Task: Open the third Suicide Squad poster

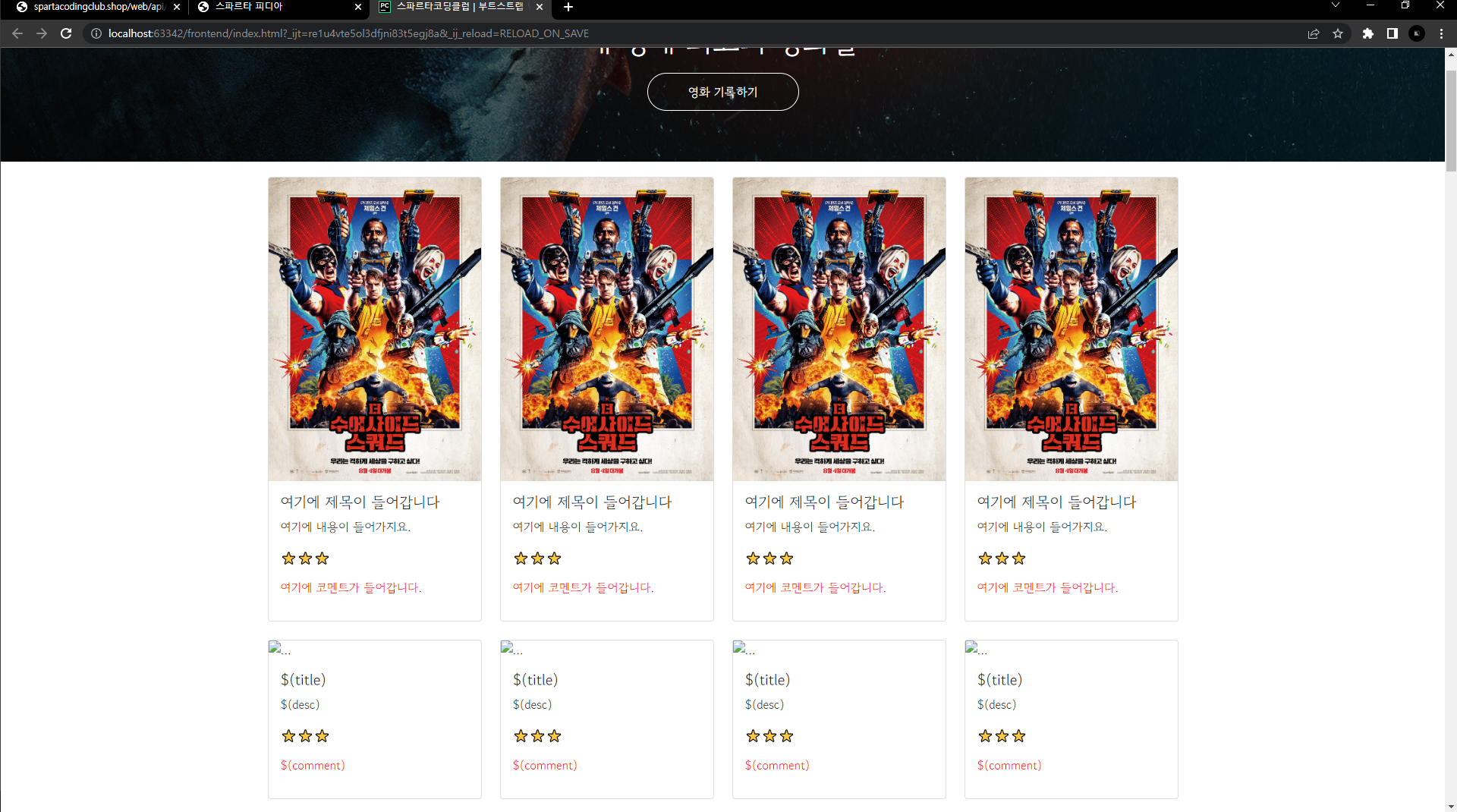Action: 839,329
